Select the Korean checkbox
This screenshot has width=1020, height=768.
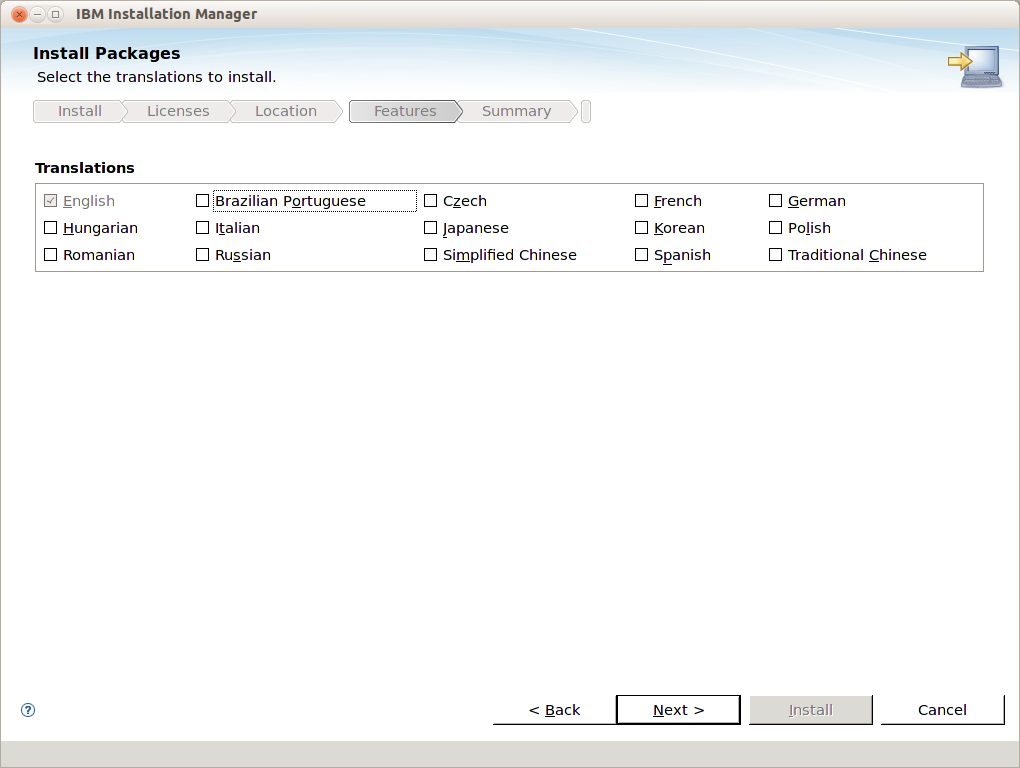[641, 228]
